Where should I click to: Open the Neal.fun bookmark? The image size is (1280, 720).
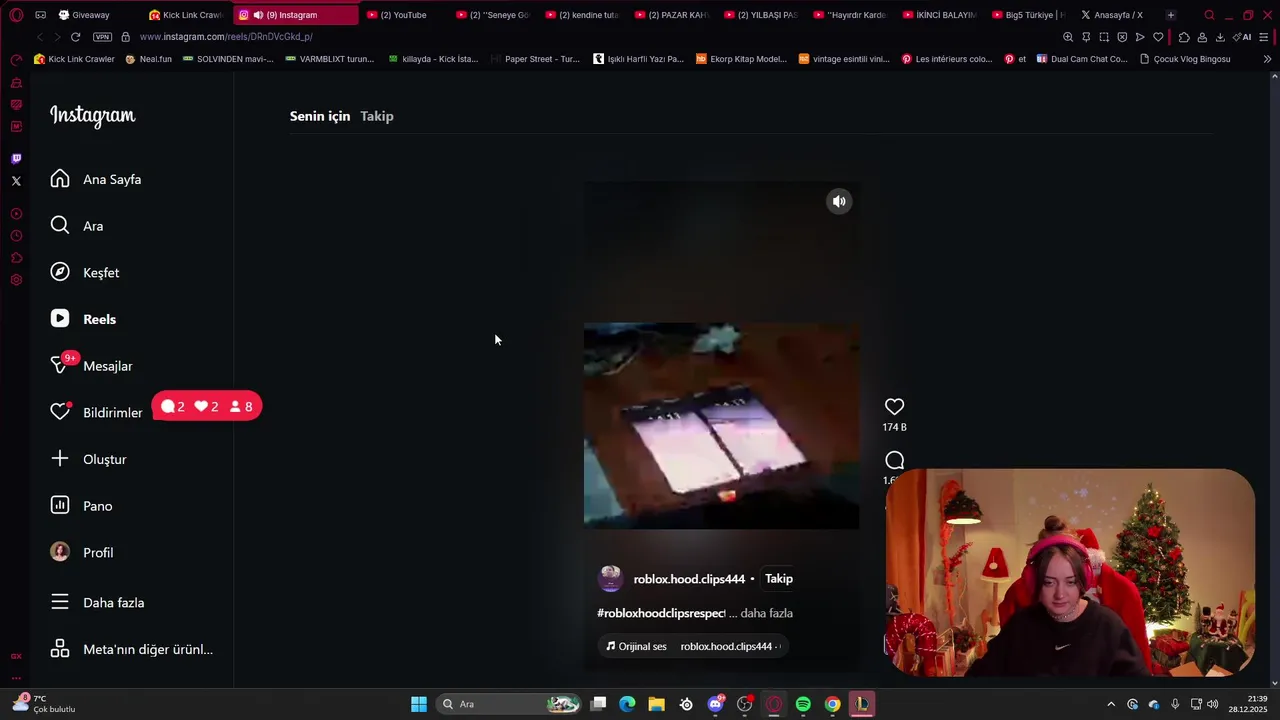coord(148,59)
